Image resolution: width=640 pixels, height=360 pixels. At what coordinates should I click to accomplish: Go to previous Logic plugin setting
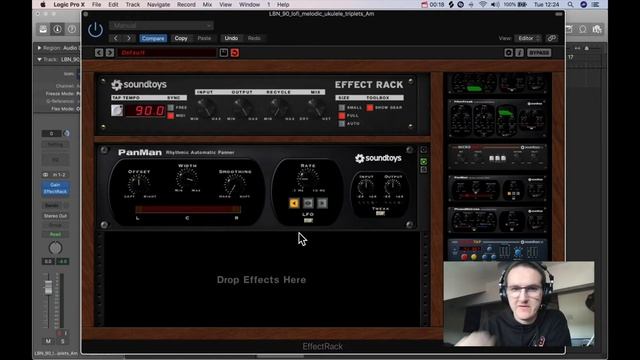[116, 38]
